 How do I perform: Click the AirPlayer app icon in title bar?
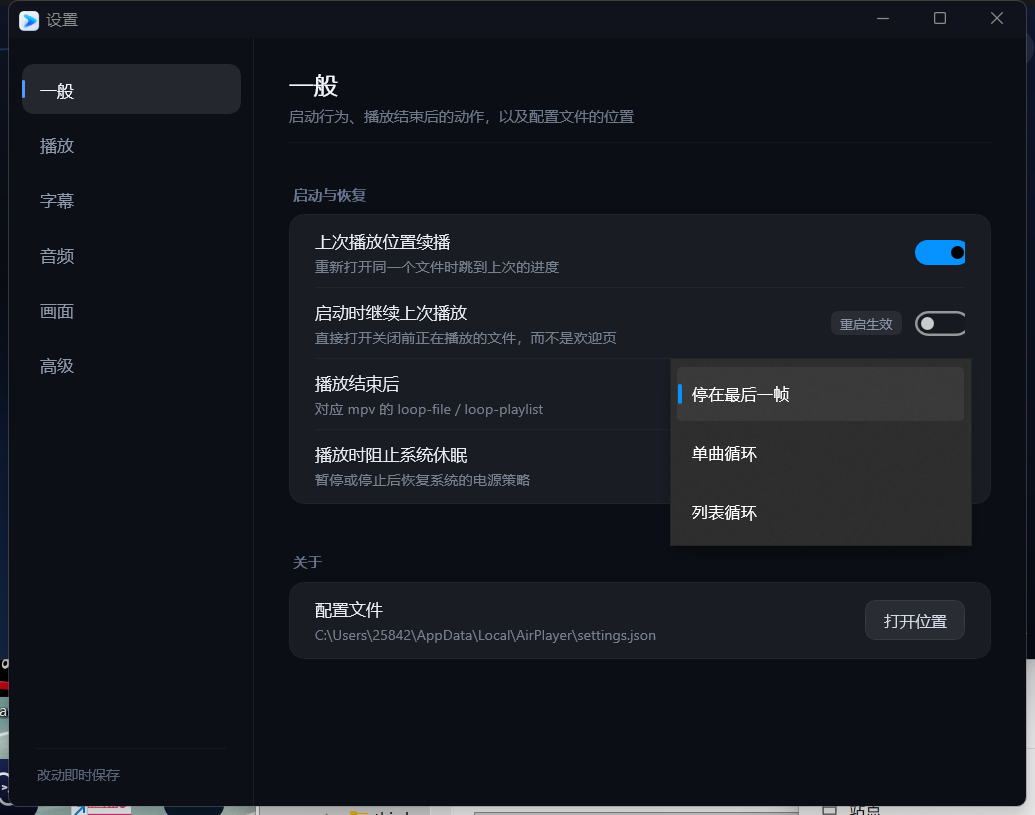(29, 20)
